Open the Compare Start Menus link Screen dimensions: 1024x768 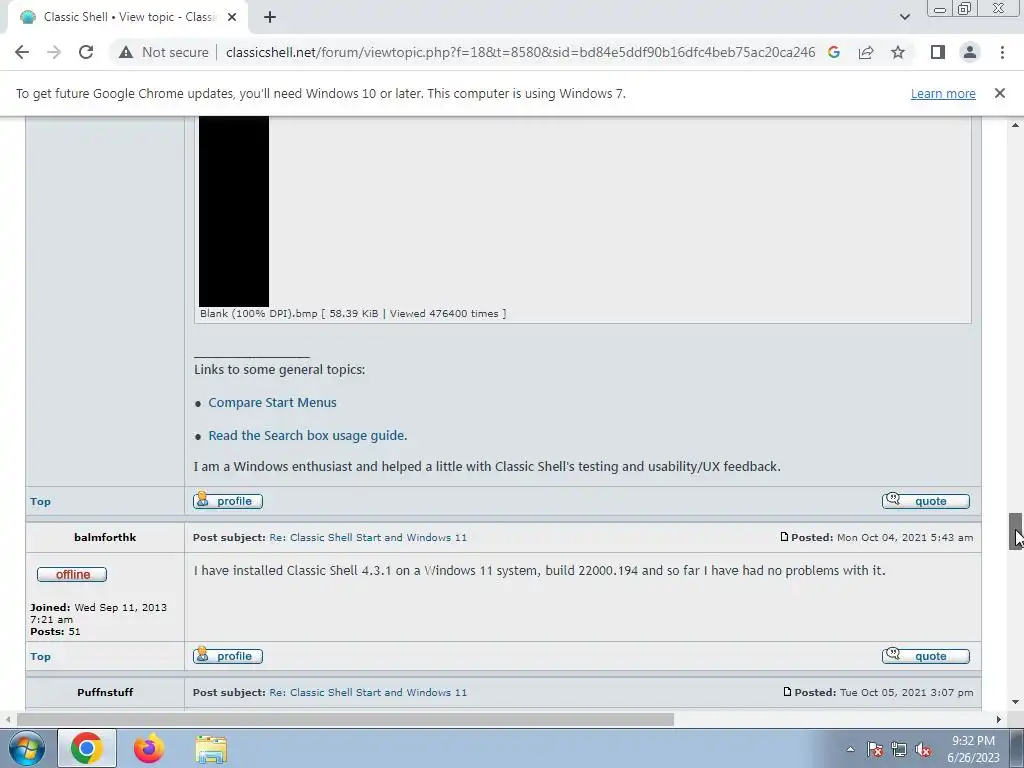(272, 403)
